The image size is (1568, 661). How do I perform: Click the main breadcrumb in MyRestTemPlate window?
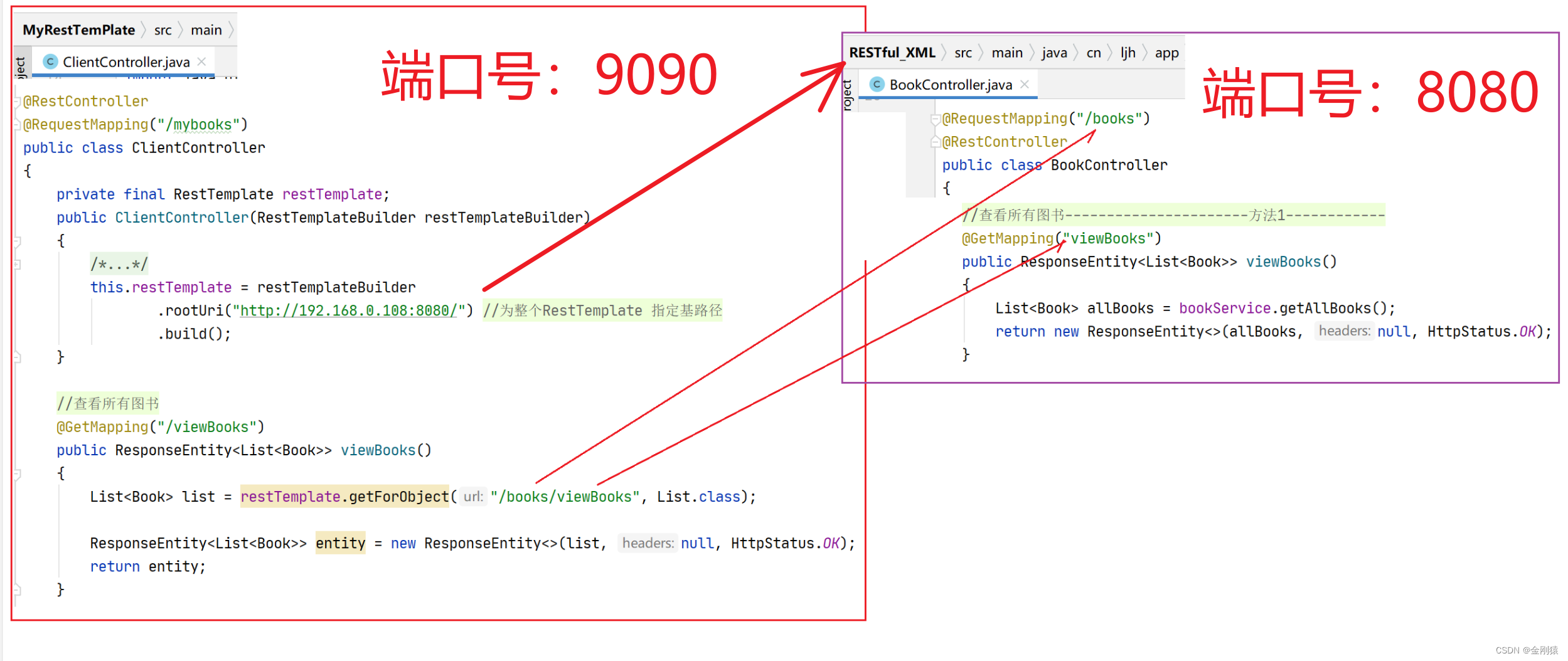(x=206, y=30)
